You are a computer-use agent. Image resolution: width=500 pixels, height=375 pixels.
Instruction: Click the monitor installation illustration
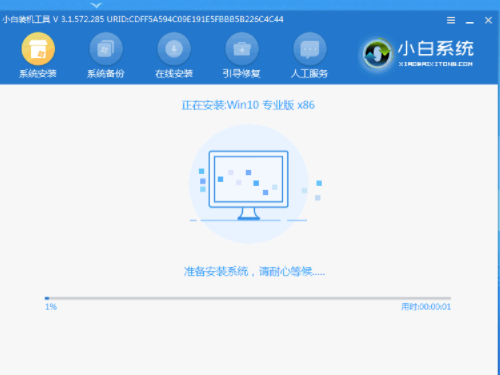click(x=248, y=184)
